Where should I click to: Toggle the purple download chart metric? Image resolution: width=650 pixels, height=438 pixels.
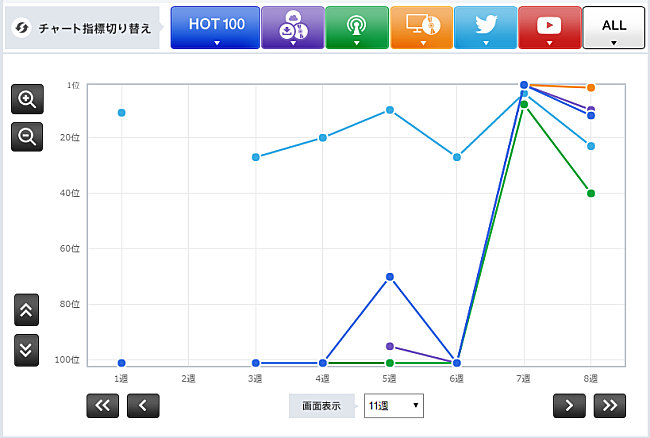point(292,27)
